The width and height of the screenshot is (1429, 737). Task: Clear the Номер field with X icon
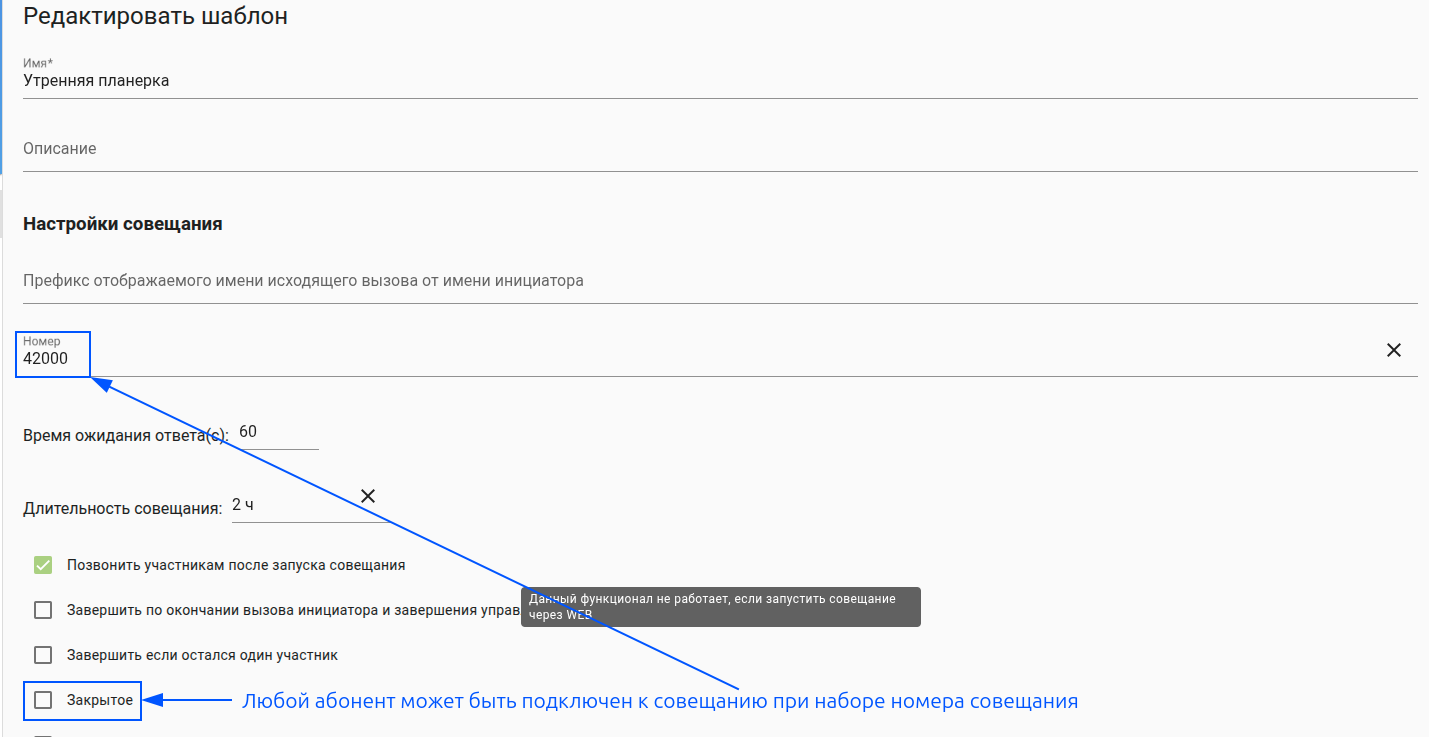click(x=1393, y=350)
